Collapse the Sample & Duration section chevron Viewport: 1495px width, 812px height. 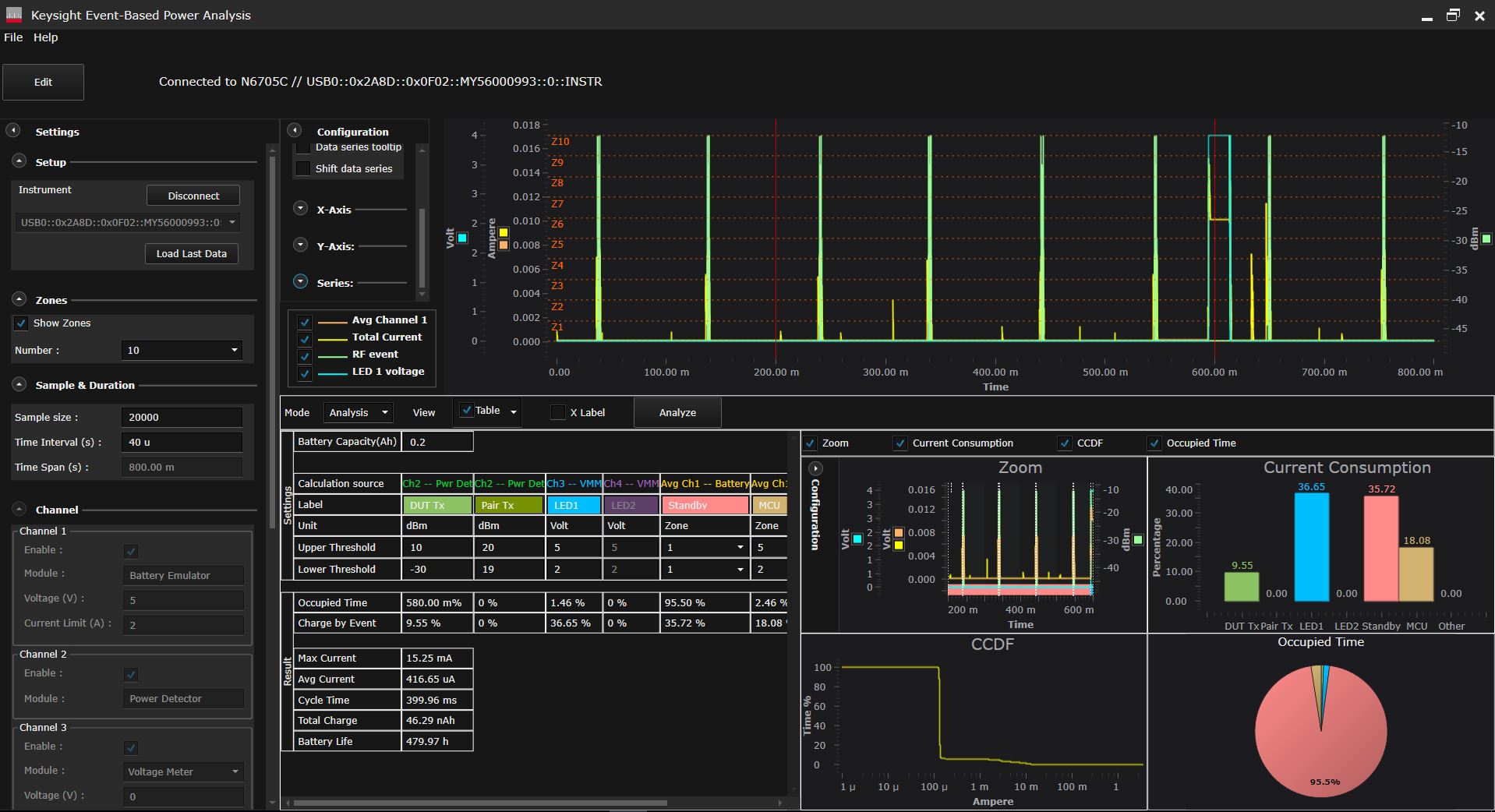tap(19, 384)
